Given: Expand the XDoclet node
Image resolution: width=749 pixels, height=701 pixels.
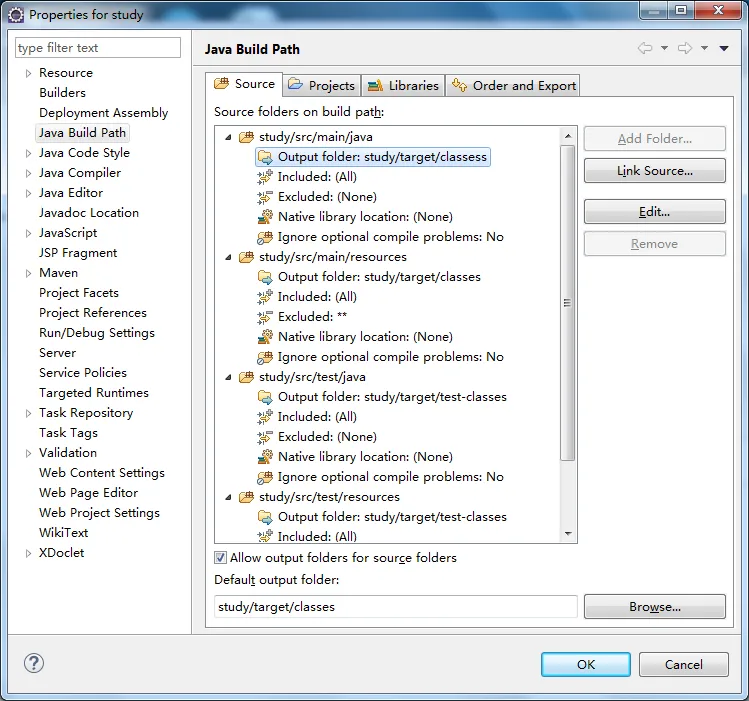Looking at the screenshot, I should [x=28, y=553].
